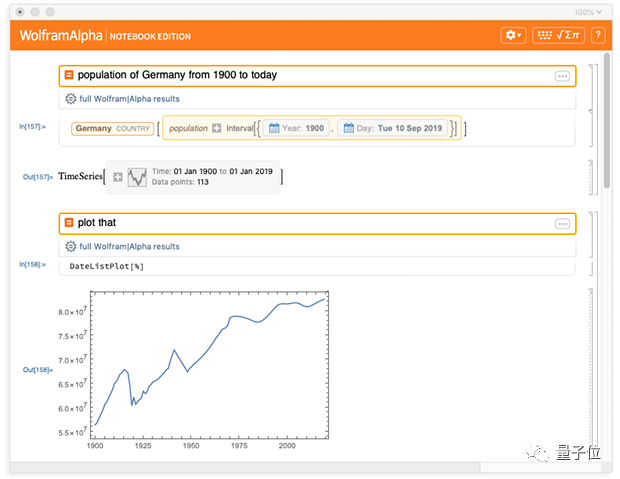
Task: Click the vertical scrollbar thumb
Action: [607, 121]
